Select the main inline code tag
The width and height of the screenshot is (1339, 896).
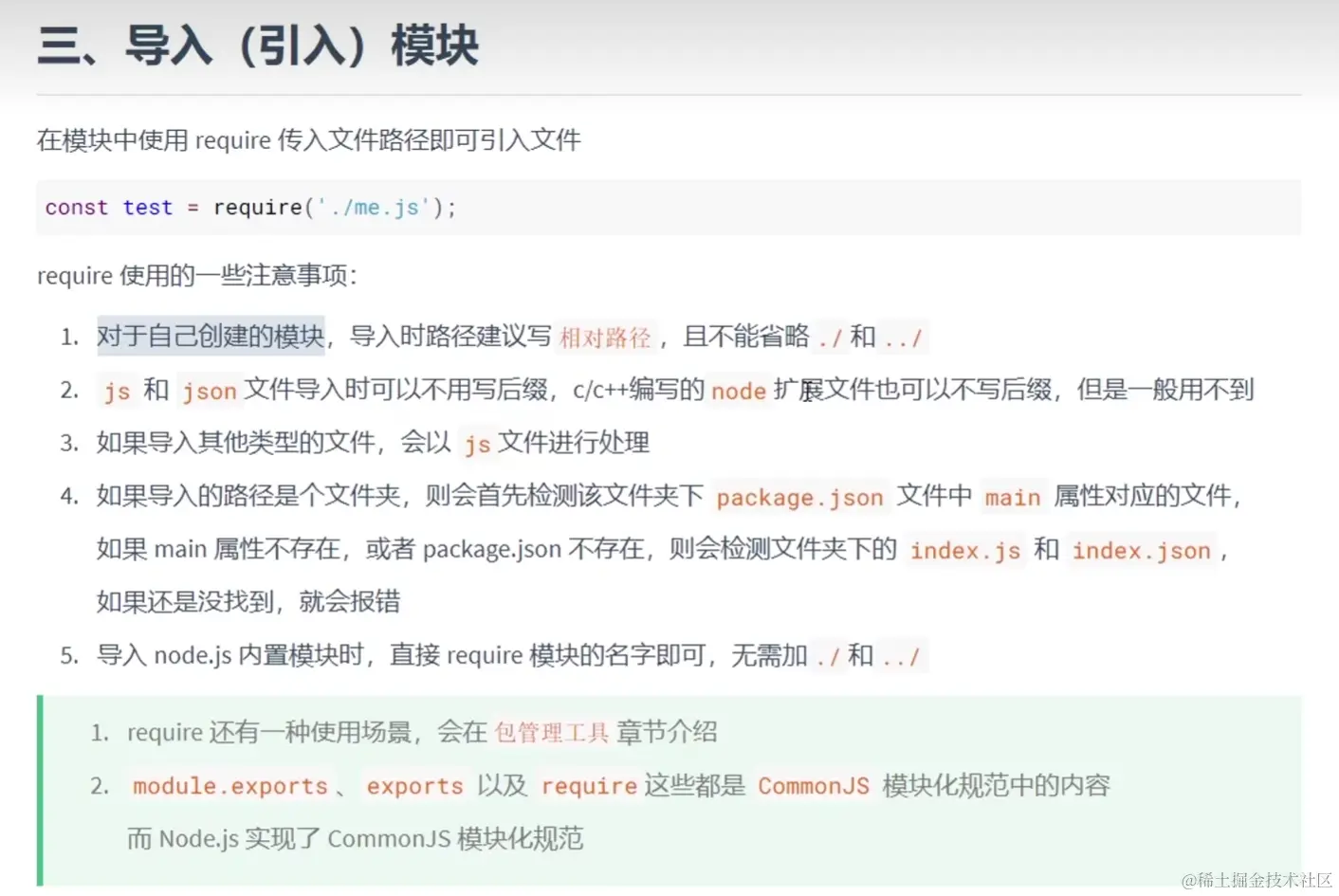pyautogui.click(x=1011, y=497)
